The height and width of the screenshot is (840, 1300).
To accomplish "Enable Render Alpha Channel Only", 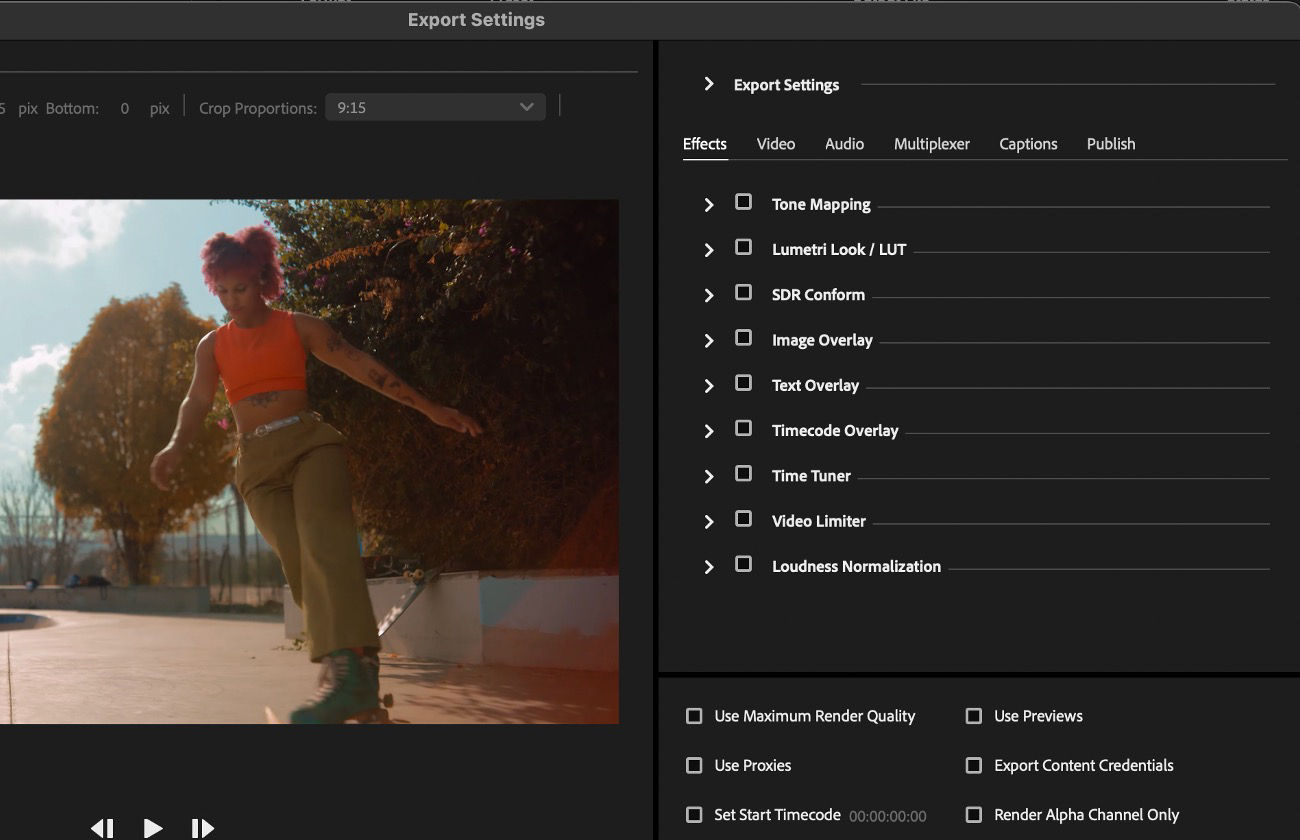I will coord(973,814).
